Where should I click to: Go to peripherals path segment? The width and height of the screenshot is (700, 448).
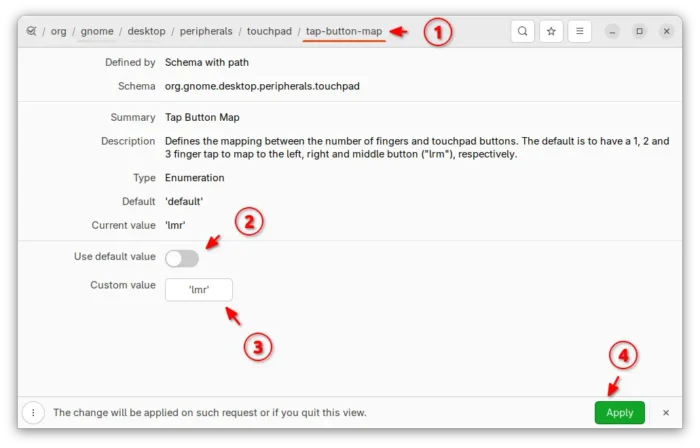tap(205, 31)
